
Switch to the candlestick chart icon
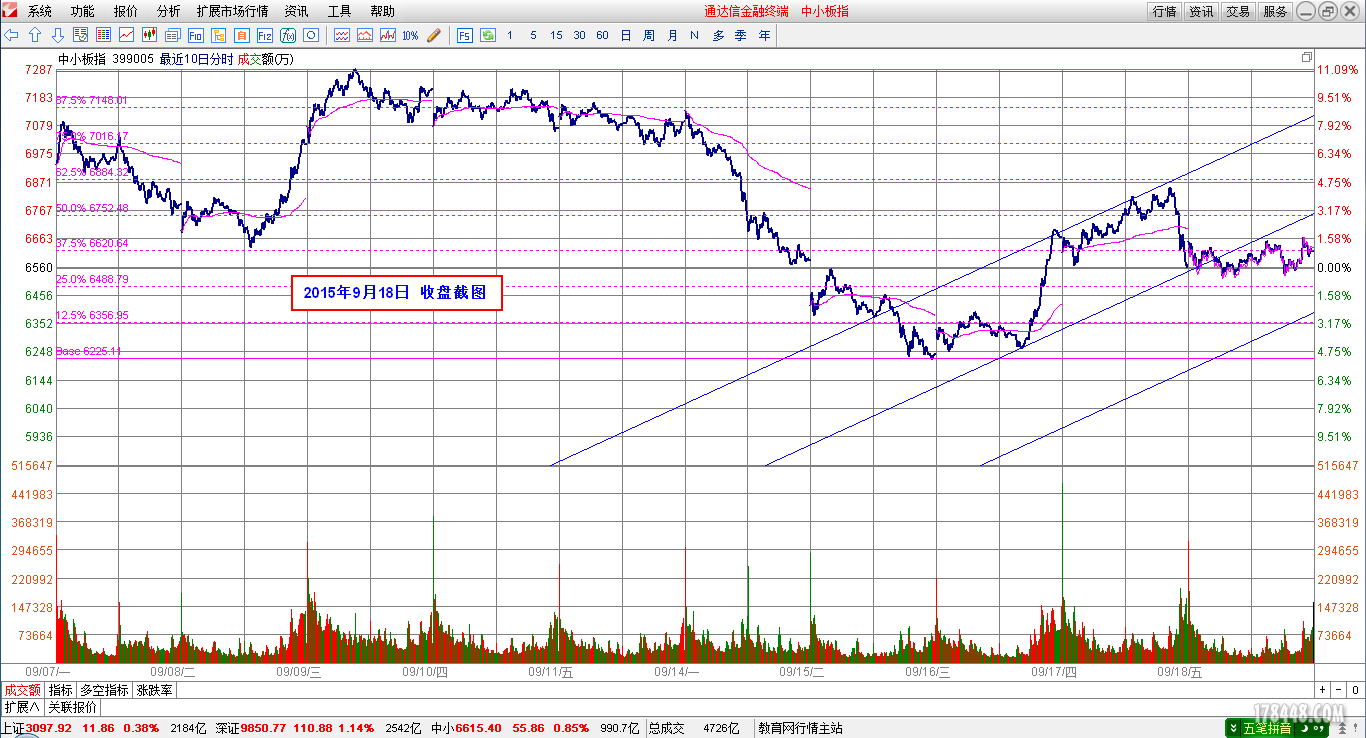149,35
